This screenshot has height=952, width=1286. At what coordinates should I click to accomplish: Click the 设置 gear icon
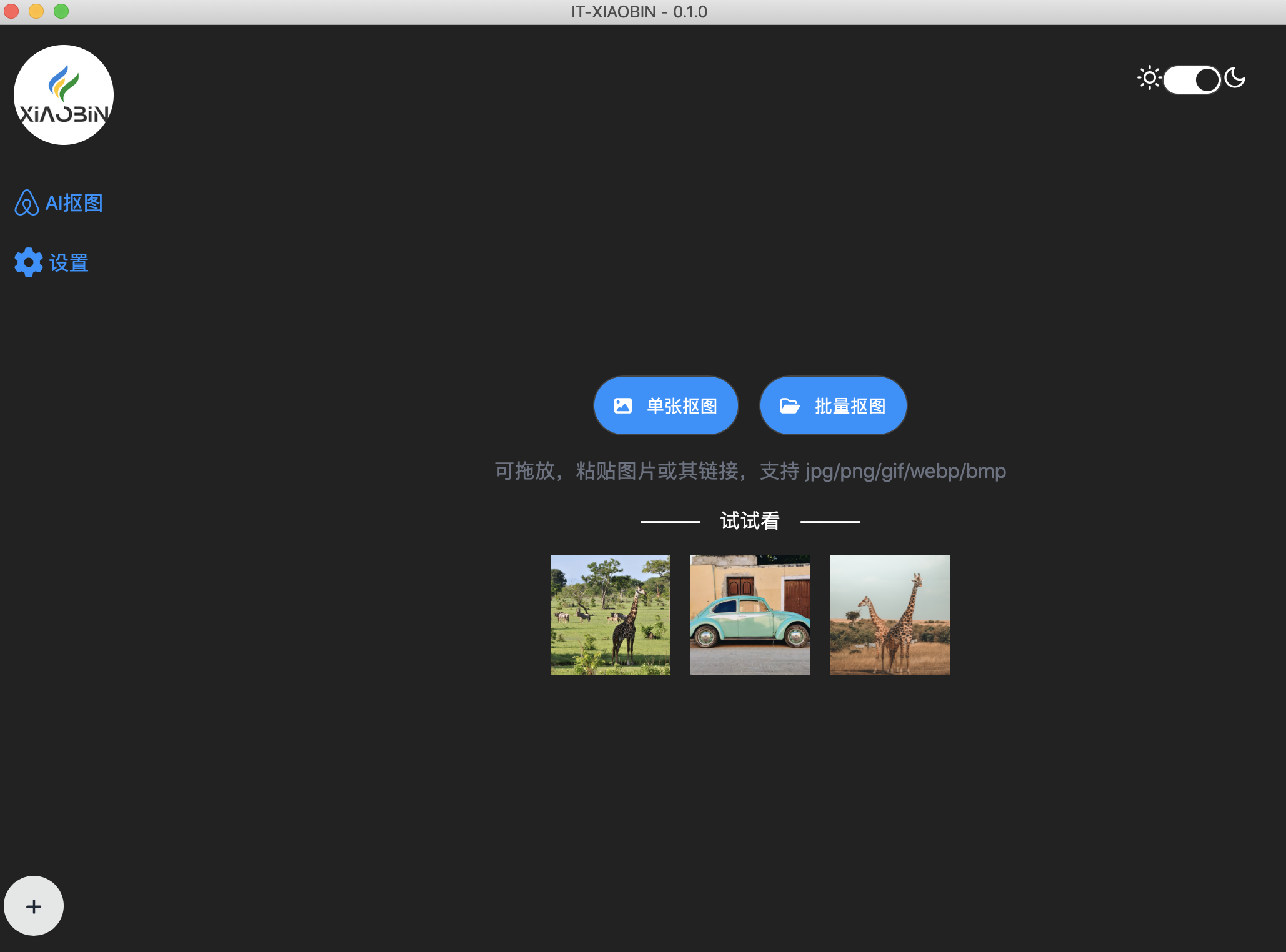(29, 262)
